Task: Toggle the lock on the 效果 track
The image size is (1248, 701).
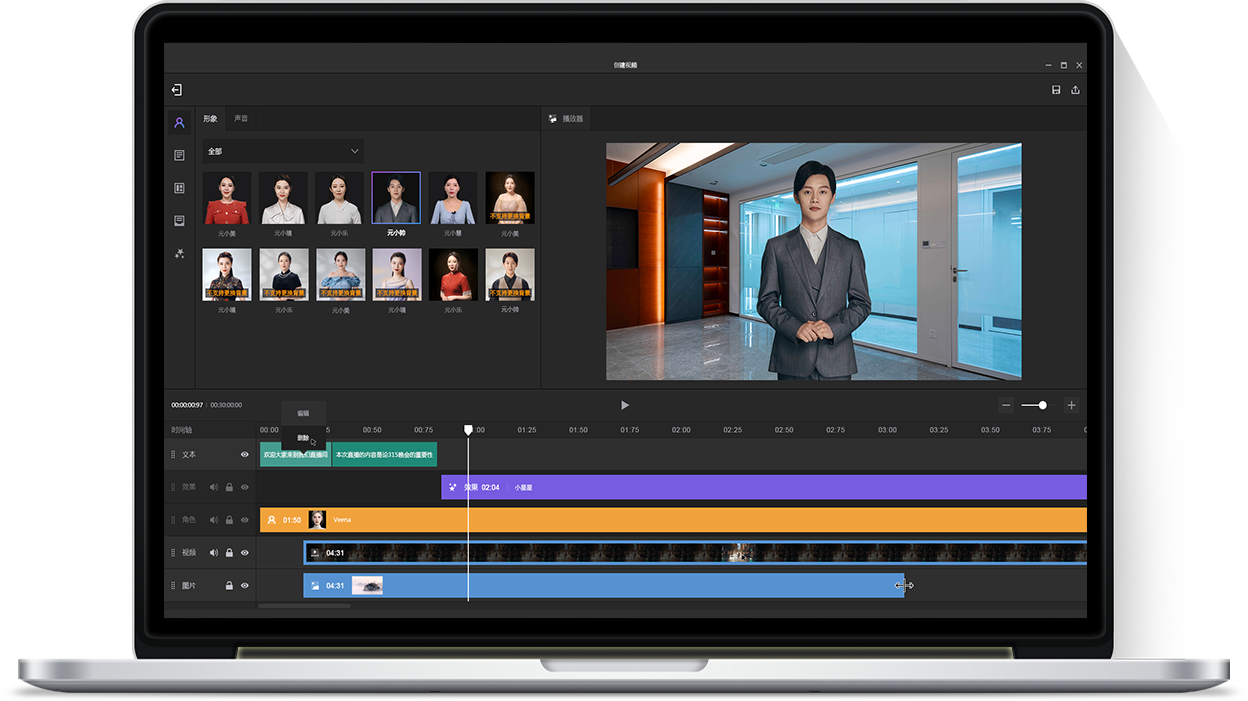Action: pos(229,487)
